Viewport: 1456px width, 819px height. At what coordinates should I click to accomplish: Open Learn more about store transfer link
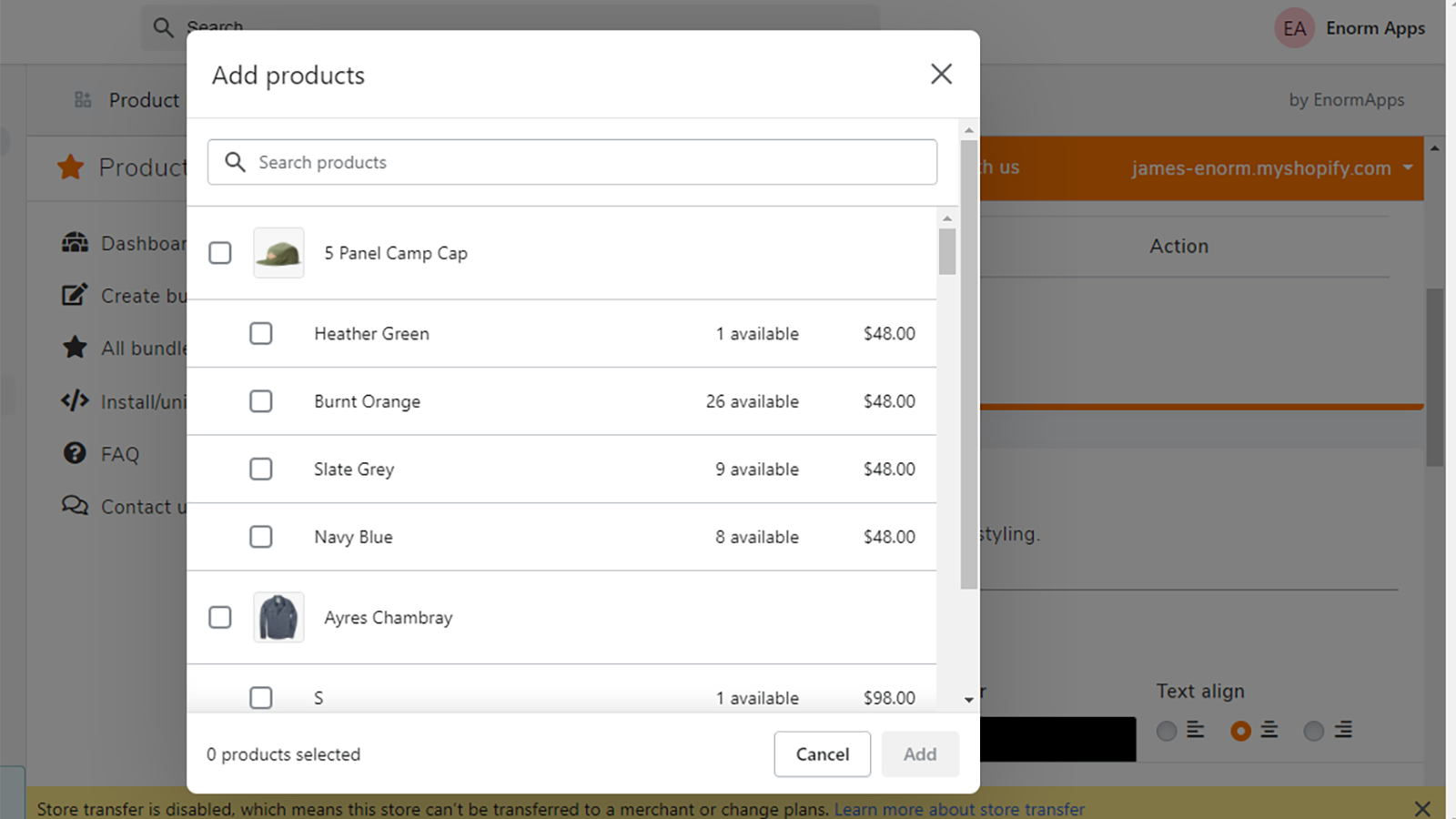pyautogui.click(x=958, y=808)
